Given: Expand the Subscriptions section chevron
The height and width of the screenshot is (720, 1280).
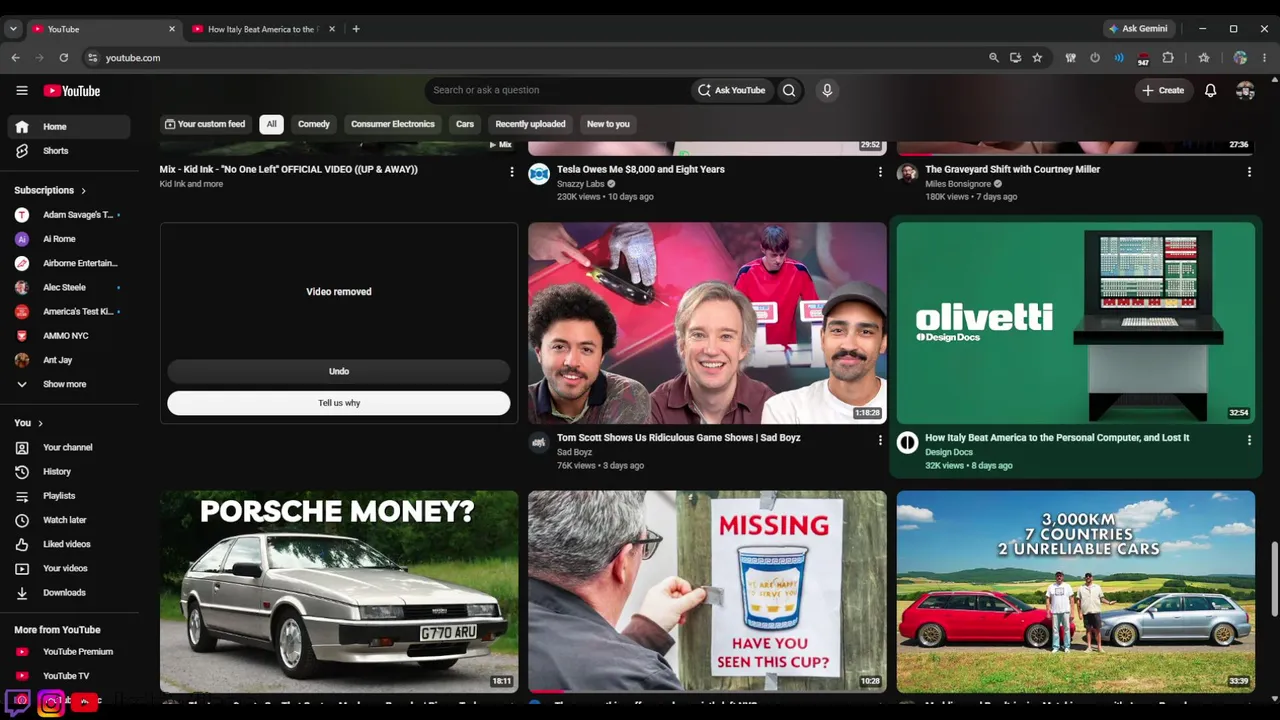Looking at the screenshot, I should coord(83,190).
